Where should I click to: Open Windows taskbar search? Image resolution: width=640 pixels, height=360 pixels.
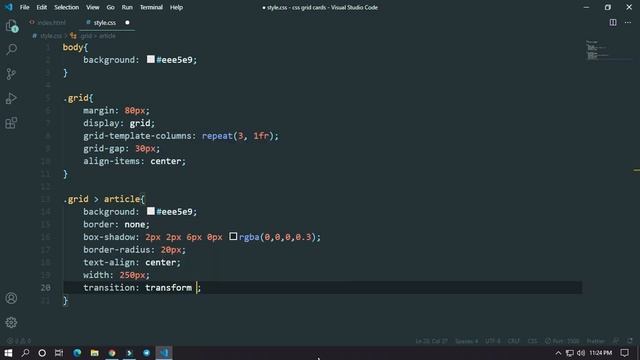pos(25,353)
